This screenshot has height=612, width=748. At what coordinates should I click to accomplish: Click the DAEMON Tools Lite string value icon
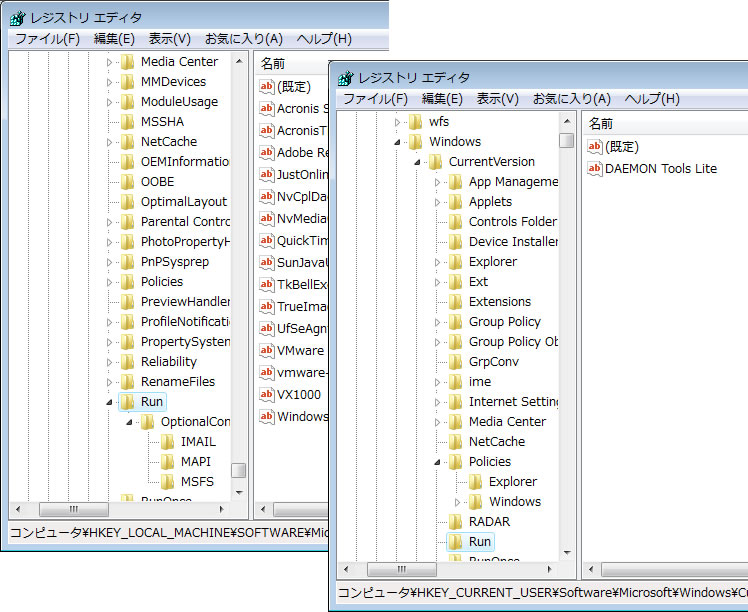(x=595, y=169)
